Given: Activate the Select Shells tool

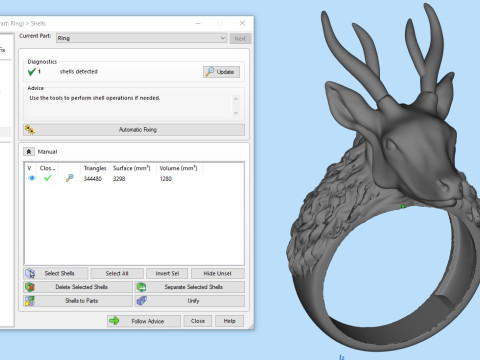Looking at the screenshot, I should click(x=56, y=274).
